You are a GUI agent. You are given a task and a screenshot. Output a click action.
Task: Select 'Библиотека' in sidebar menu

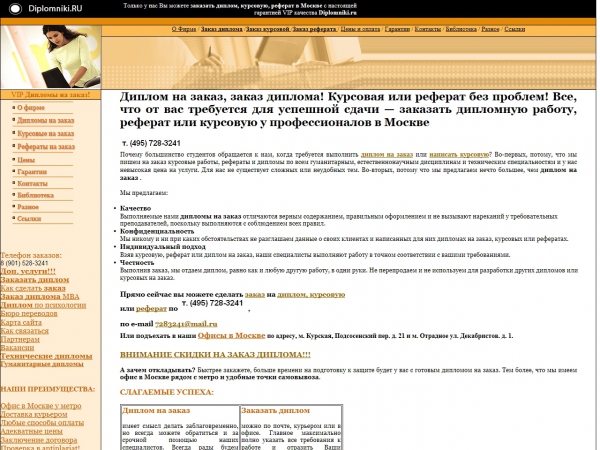click(x=36, y=195)
